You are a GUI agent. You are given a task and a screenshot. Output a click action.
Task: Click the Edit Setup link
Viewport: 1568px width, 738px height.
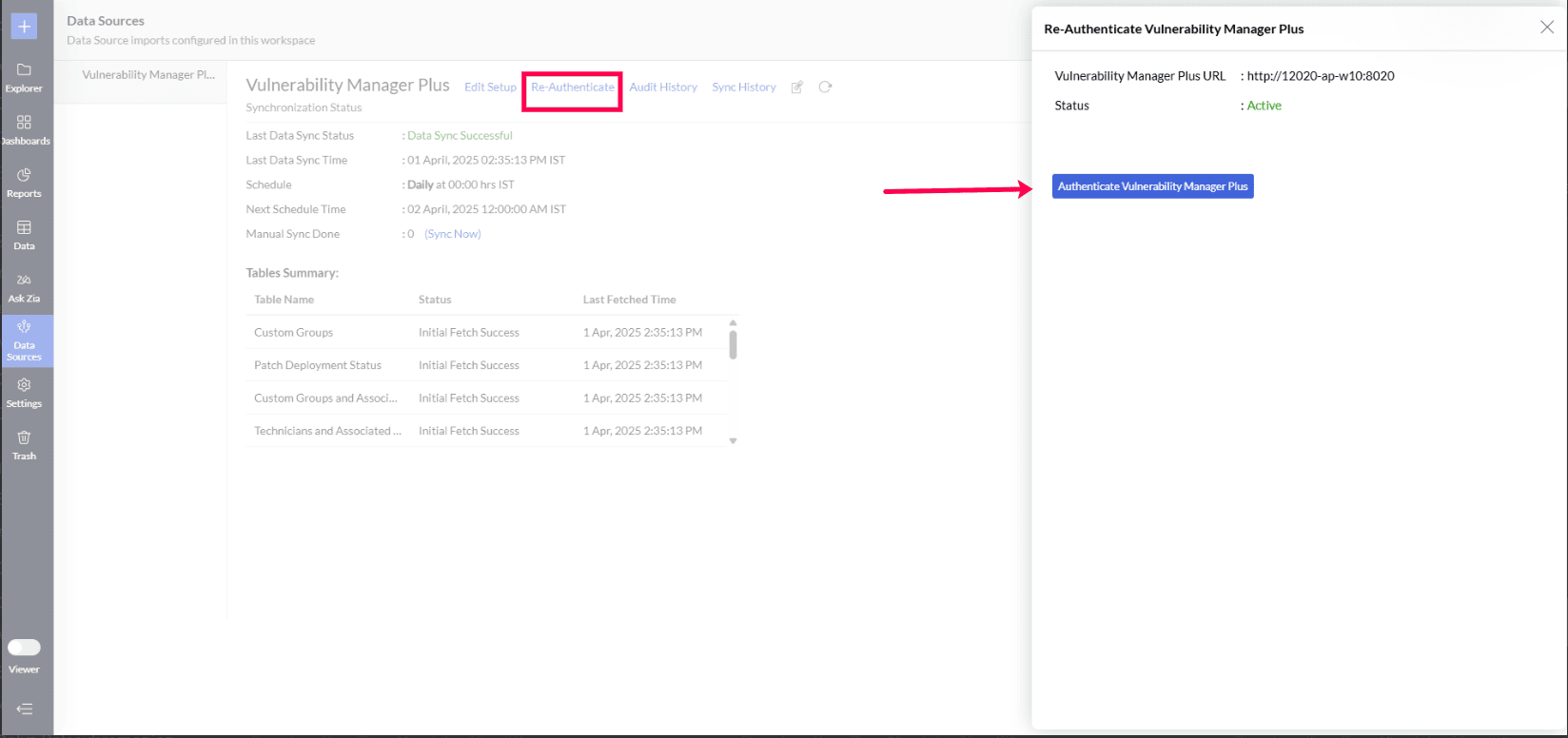pyautogui.click(x=490, y=87)
